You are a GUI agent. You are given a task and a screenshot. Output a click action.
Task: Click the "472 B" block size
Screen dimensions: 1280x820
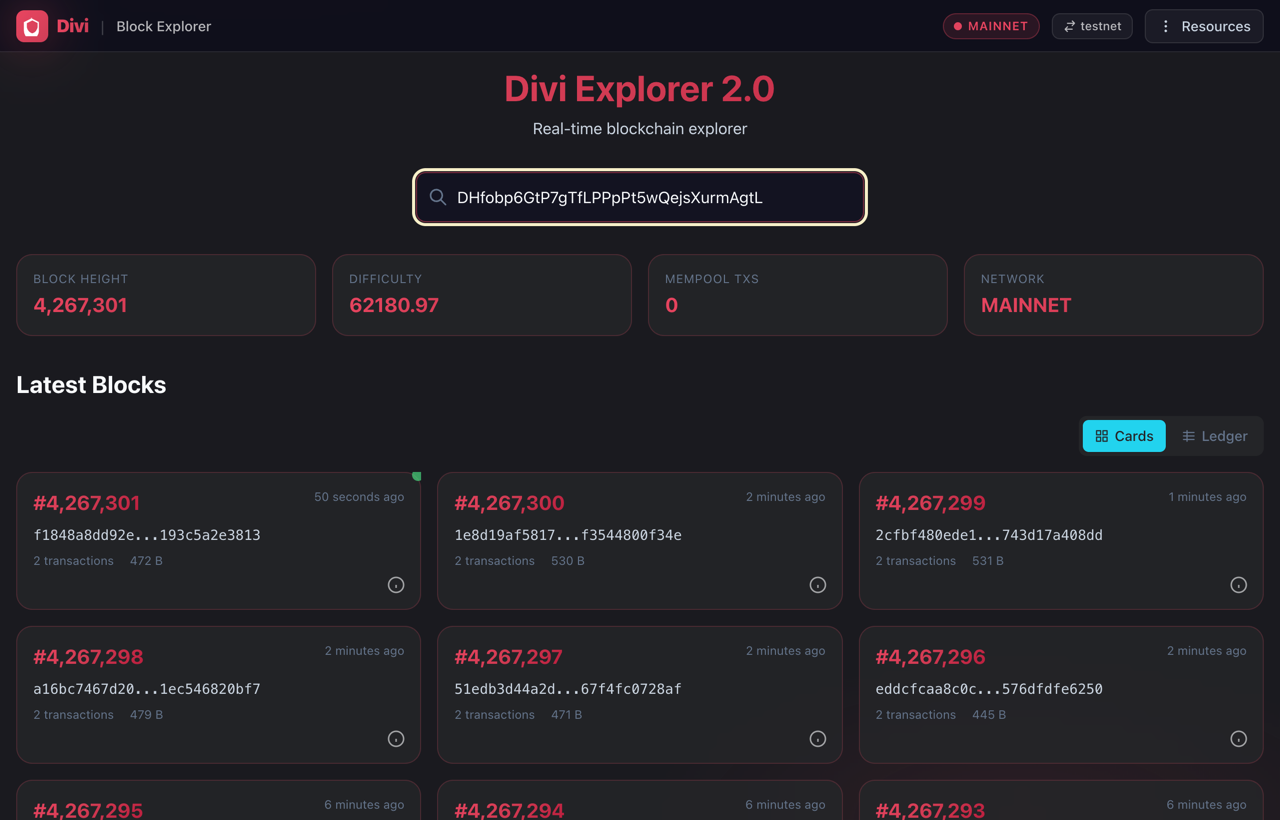[146, 561]
